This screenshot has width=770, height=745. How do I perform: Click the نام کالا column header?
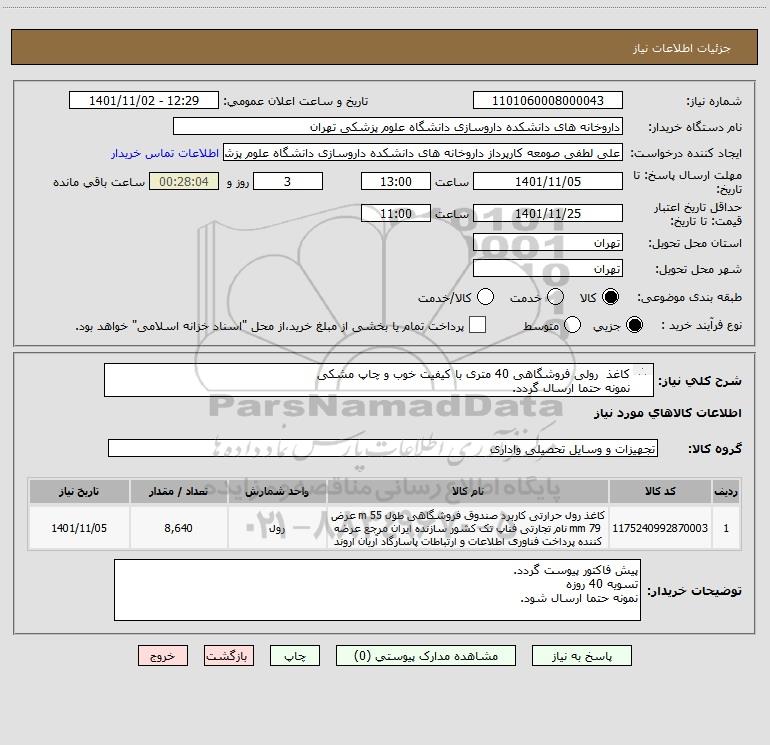pos(468,492)
